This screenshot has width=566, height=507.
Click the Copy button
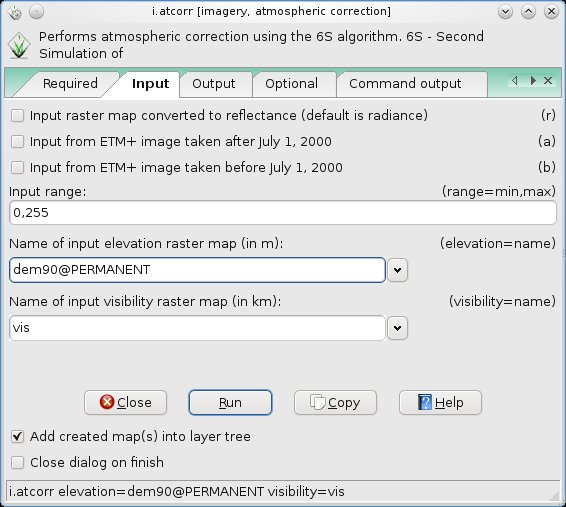pos(335,402)
